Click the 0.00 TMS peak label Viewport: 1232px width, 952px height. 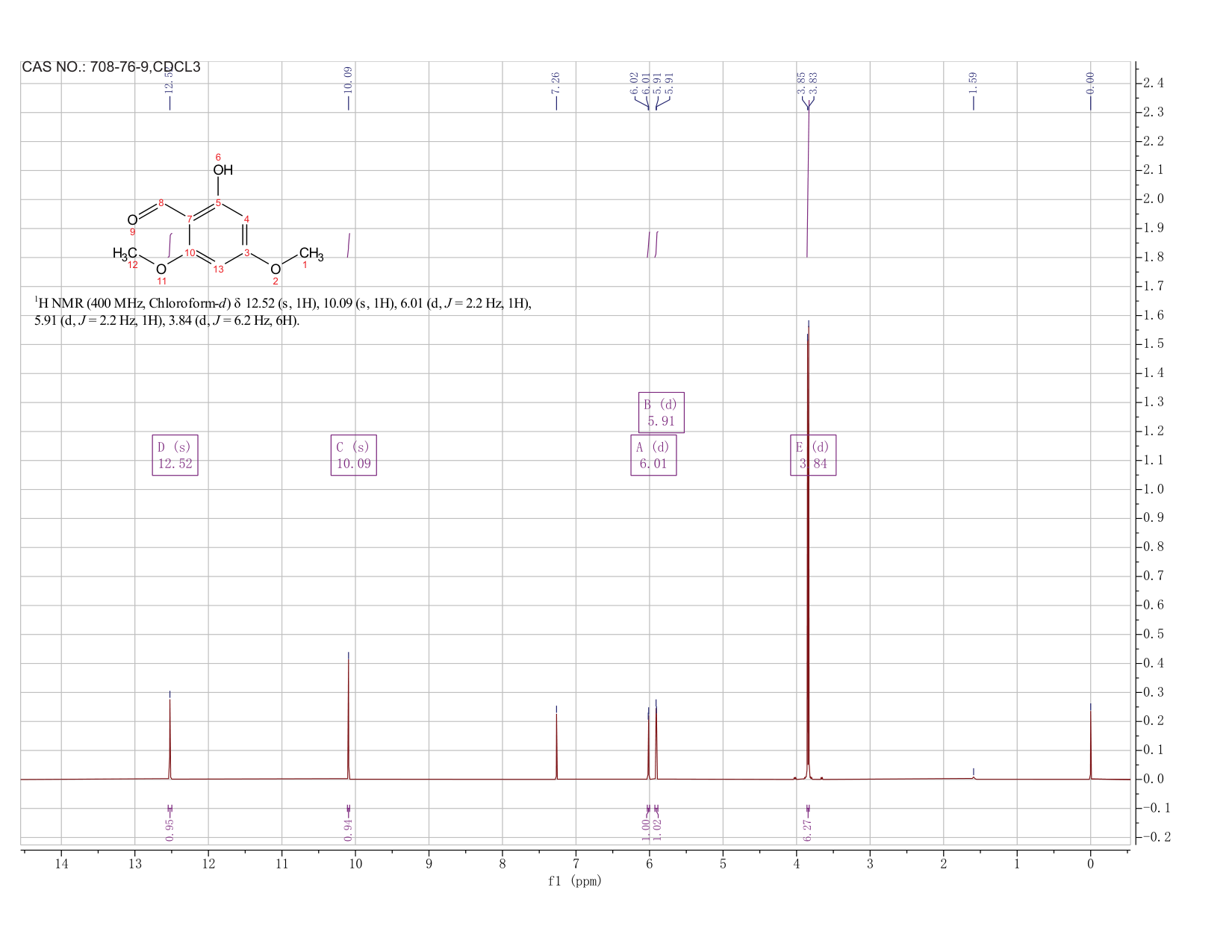(1090, 84)
